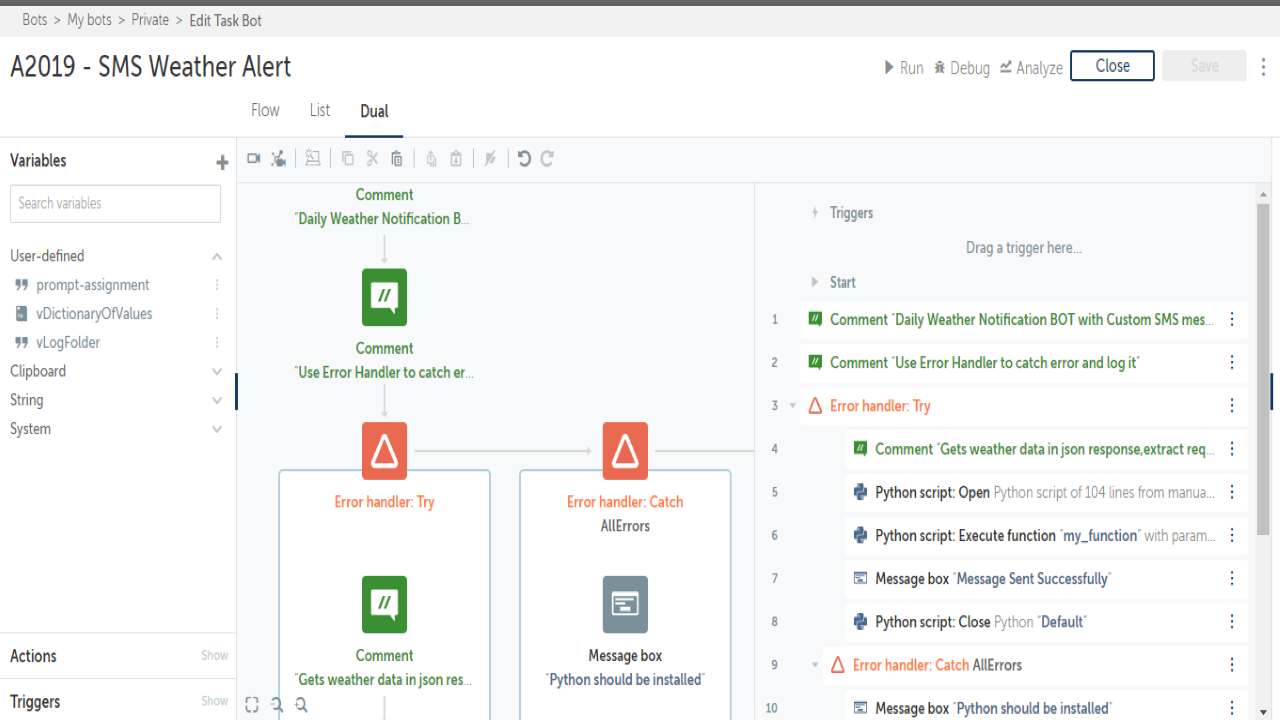
Task: Expand the Clipboard variables section
Action: [x=217, y=372]
